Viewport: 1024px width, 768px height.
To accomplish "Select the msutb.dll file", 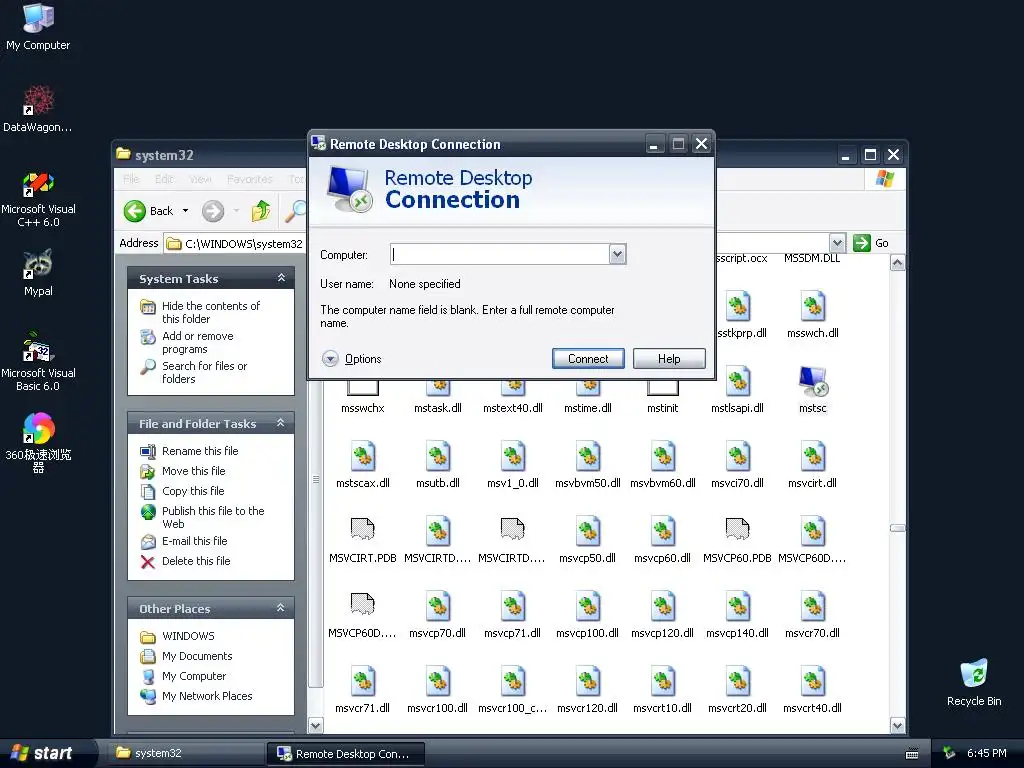I will click(x=438, y=465).
